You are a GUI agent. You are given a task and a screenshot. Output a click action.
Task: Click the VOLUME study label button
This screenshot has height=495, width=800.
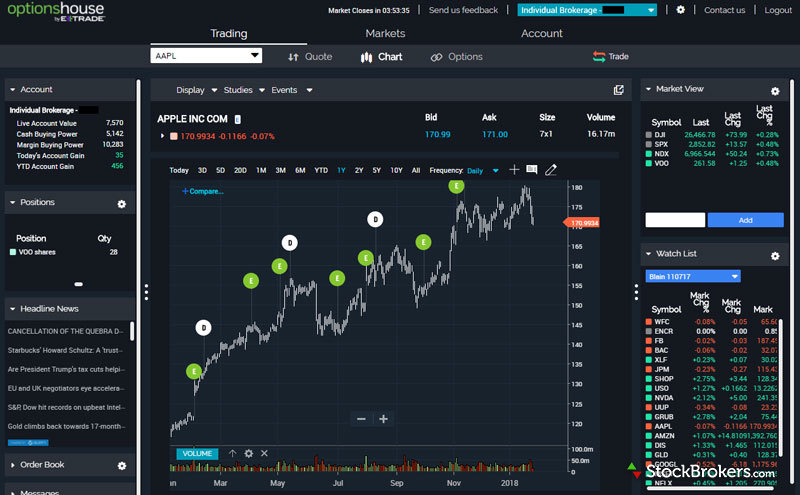197,454
